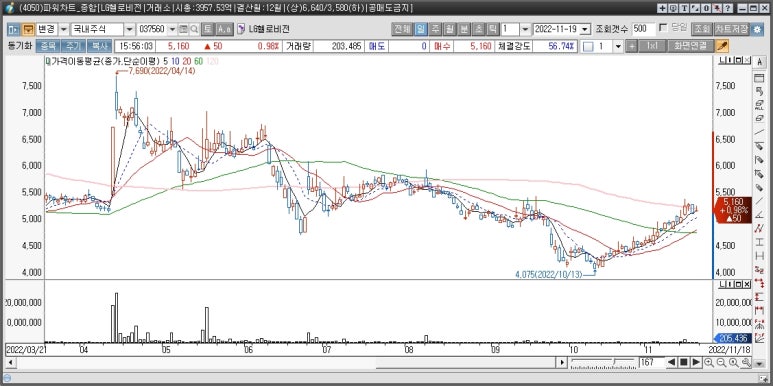
Task: Open the 2022-11-19 date dropdown
Action: pyautogui.click(x=585, y=29)
